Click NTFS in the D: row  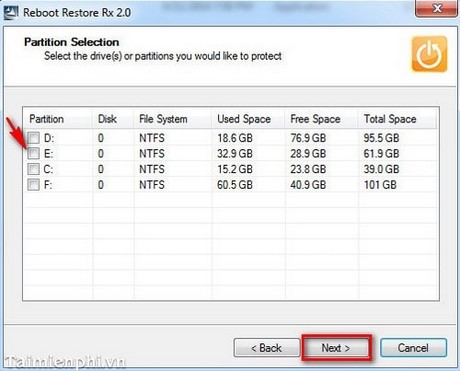152,138
